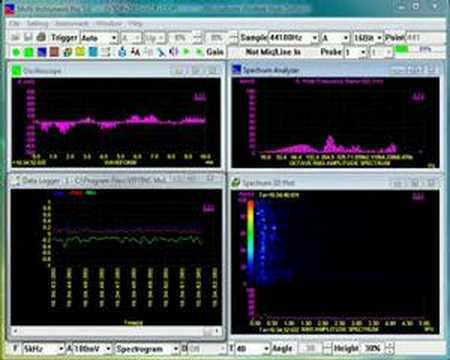This screenshot has width=450, height=360.
Task: Click the white grid toolbar icon
Action: [106, 52]
